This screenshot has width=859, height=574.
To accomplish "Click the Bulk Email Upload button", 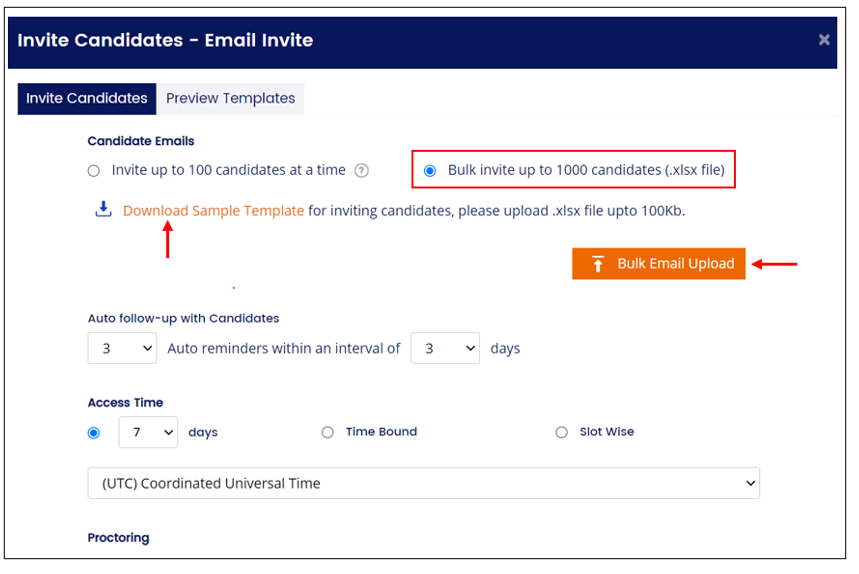I will (x=658, y=264).
